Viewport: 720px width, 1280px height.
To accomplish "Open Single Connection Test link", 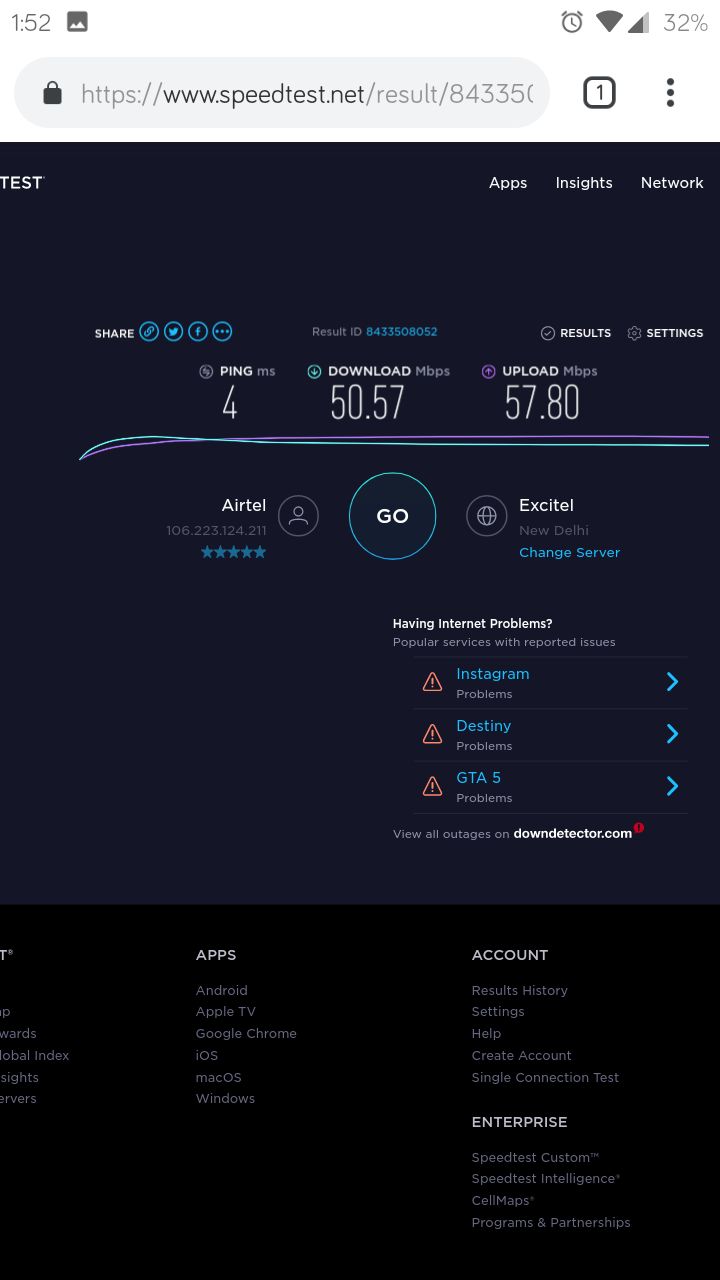I will pyautogui.click(x=546, y=1077).
